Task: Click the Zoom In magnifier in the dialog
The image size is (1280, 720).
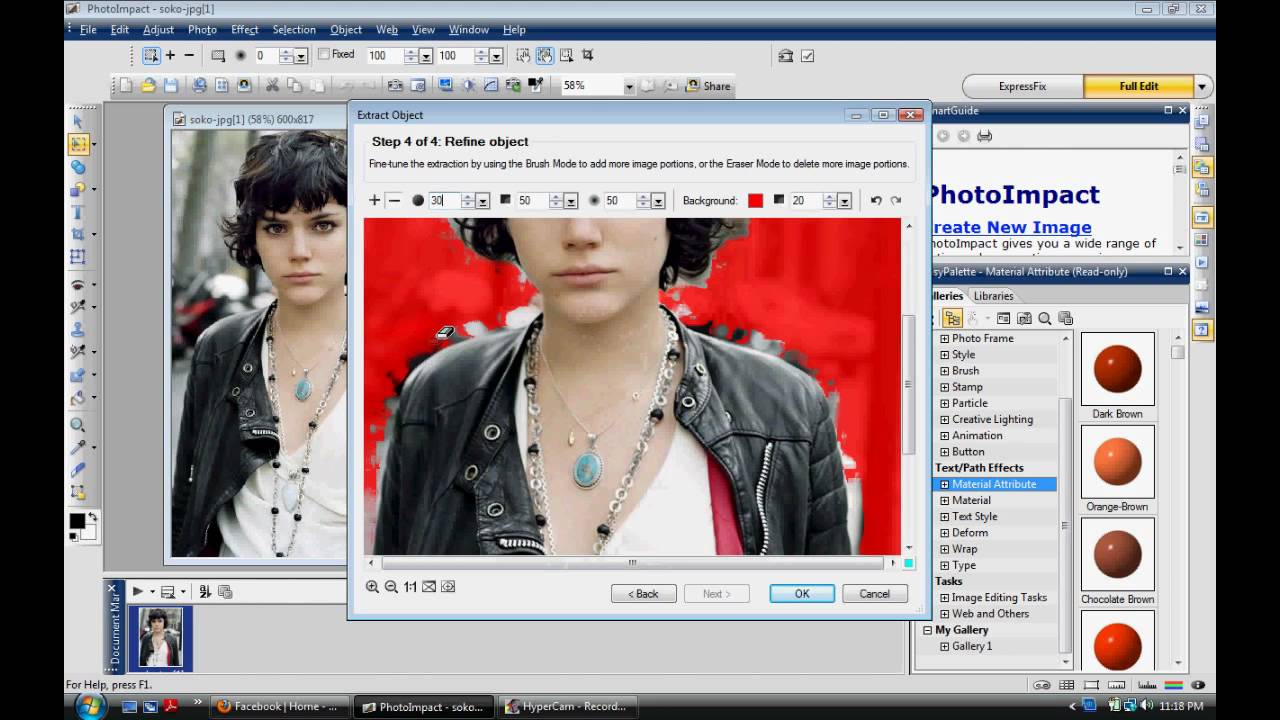Action: click(x=373, y=588)
